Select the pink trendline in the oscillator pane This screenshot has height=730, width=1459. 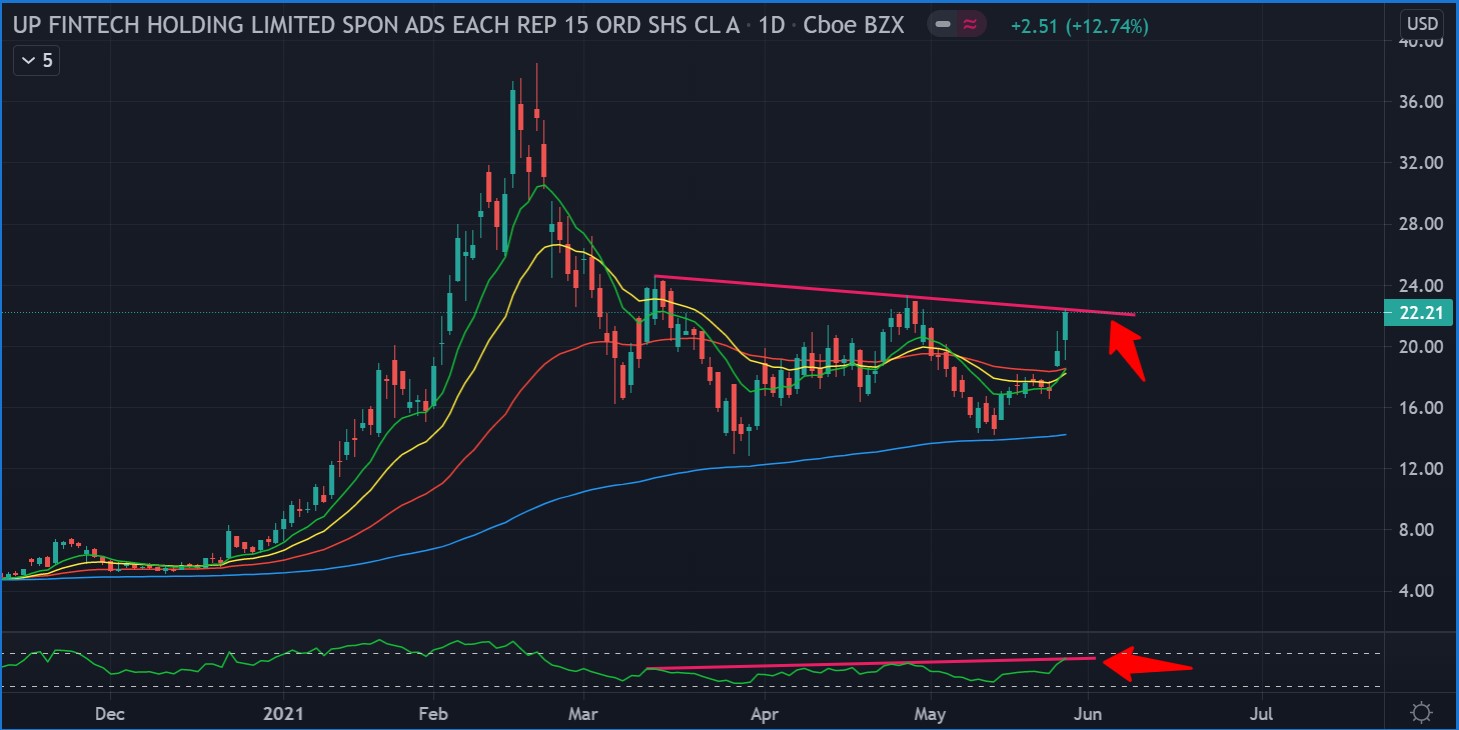(x=872, y=663)
